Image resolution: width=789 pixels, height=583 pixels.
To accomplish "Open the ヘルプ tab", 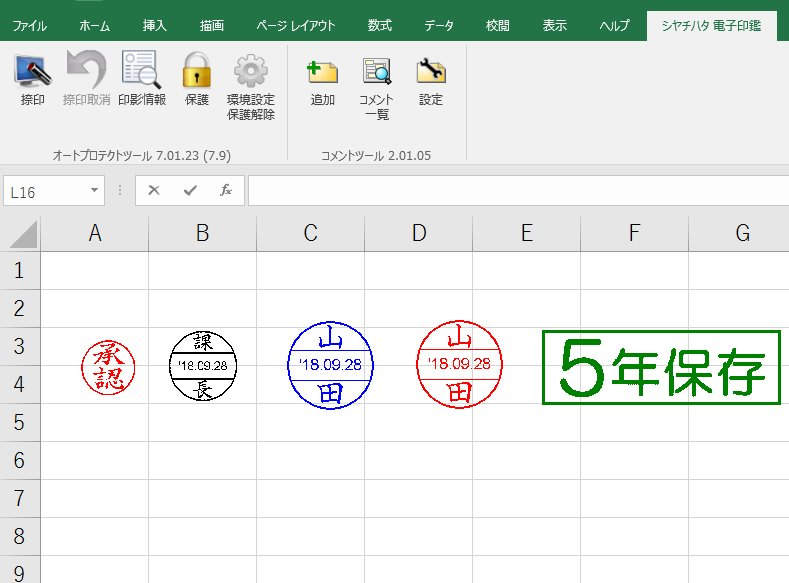I will pos(614,25).
